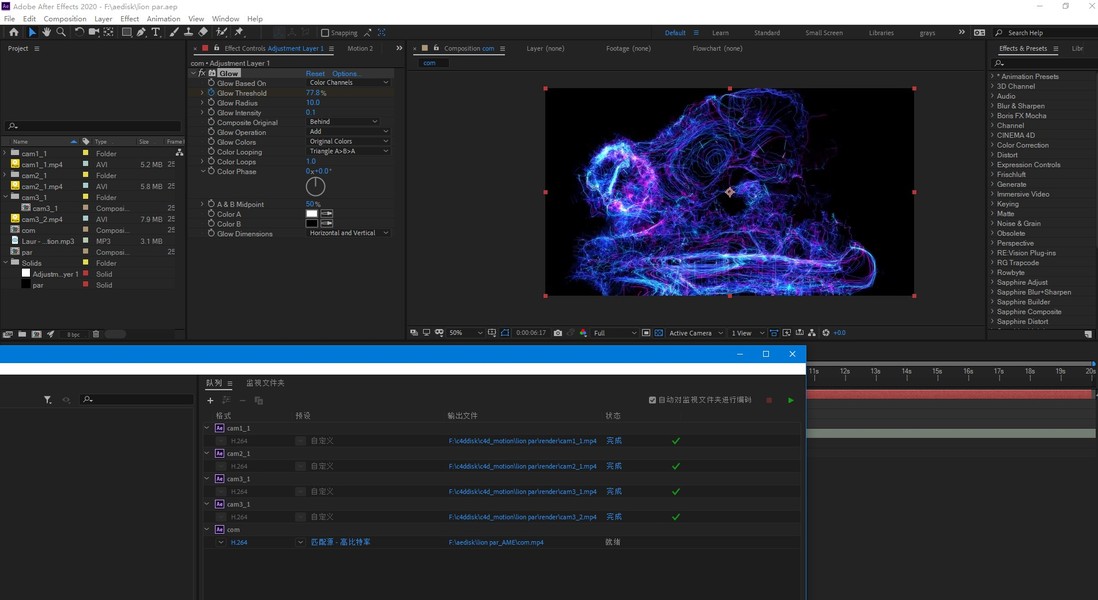The height and width of the screenshot is (600, 1098).
Task: Select the Zoom magnifier tool
Action: tap(61, 32)
